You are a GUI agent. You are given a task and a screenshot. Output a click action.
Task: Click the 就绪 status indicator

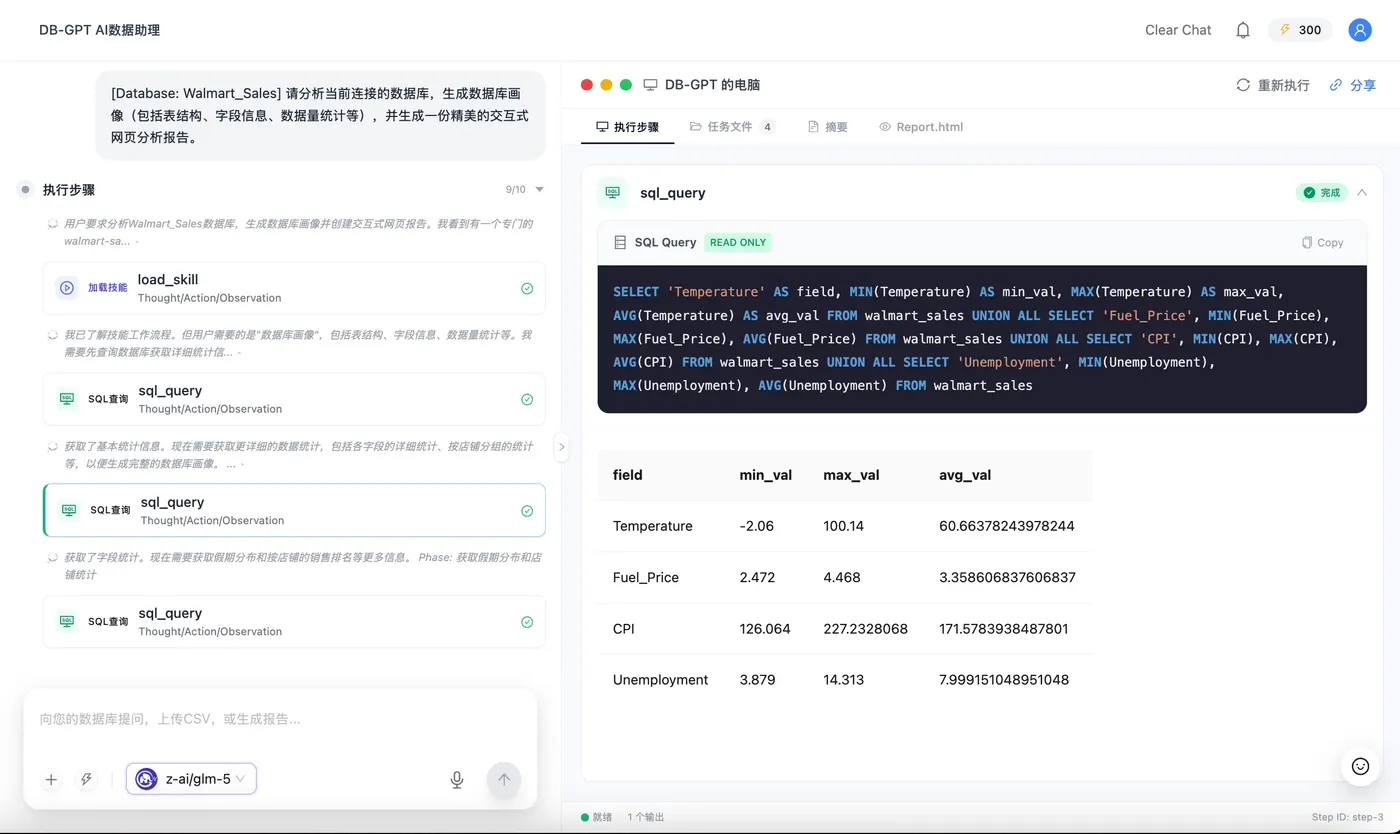(x=597, y=817)
